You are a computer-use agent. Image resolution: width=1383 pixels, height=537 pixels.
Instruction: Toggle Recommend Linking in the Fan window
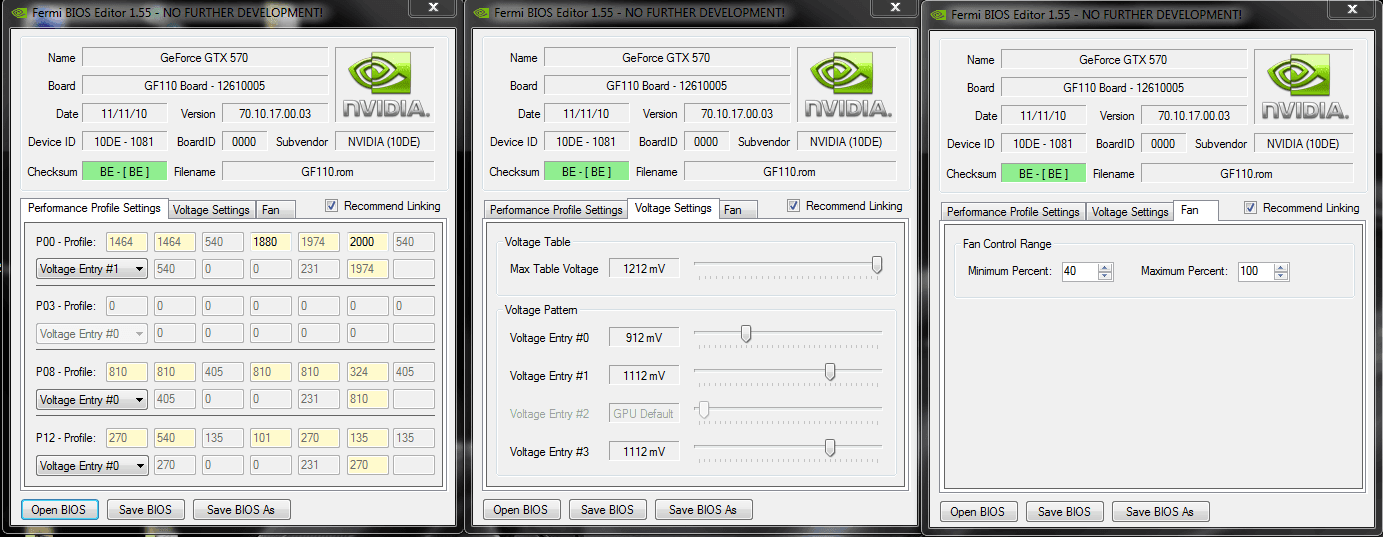(x=1250, y=208)
